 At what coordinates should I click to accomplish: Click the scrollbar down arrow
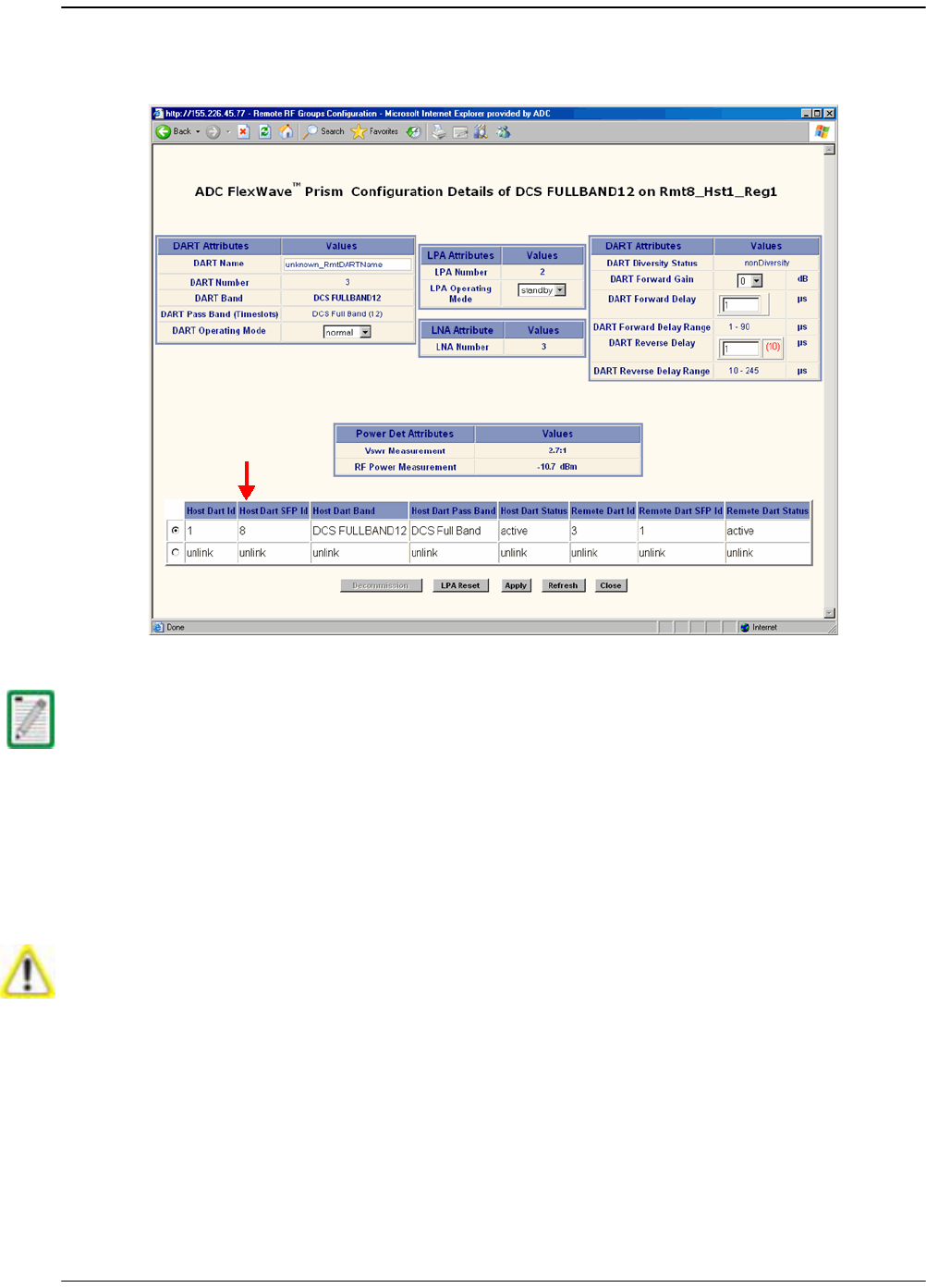pyautogui.click(x=829, y=612)
